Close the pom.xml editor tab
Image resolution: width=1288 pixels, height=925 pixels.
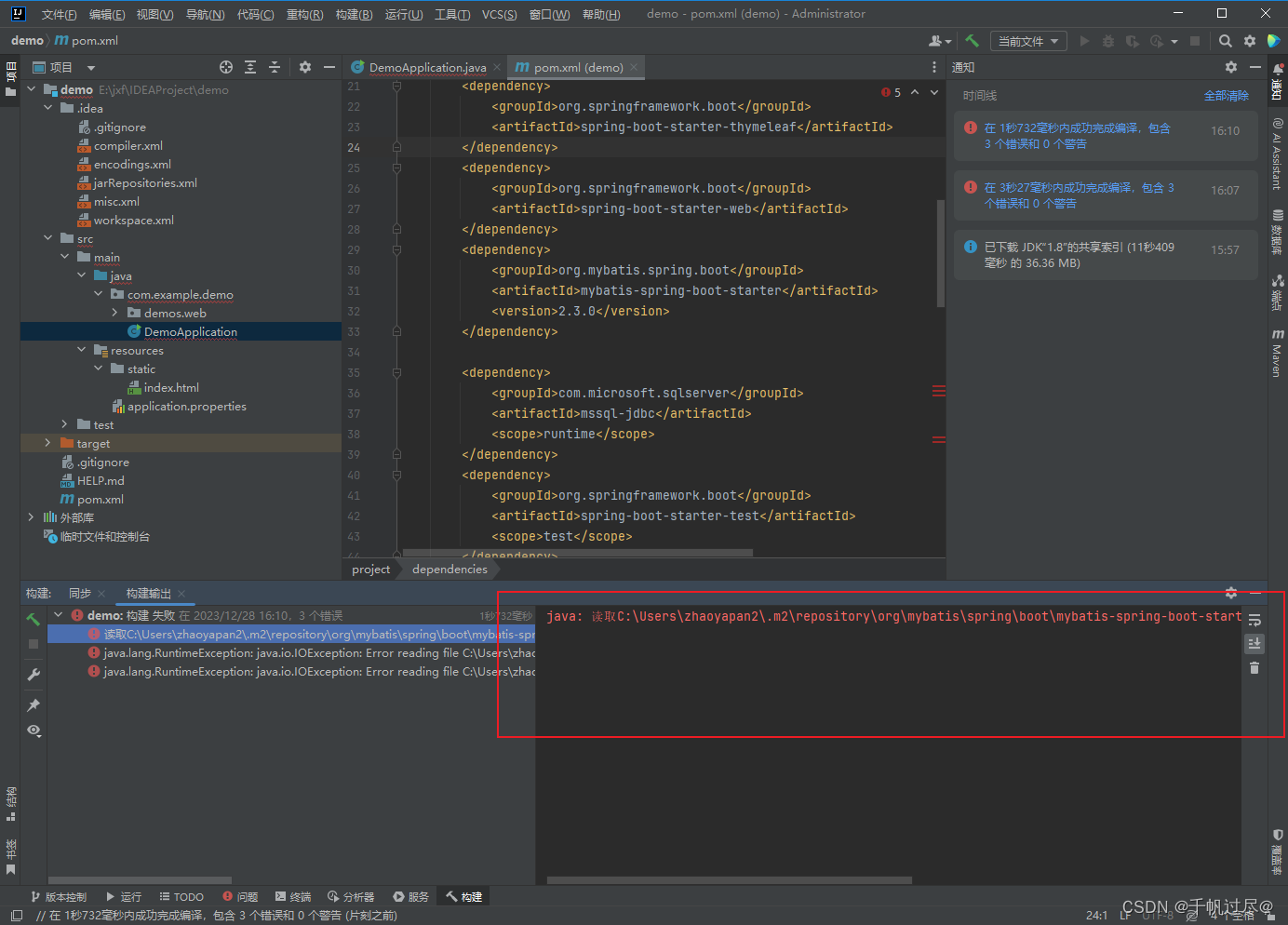tap(634, 67)
